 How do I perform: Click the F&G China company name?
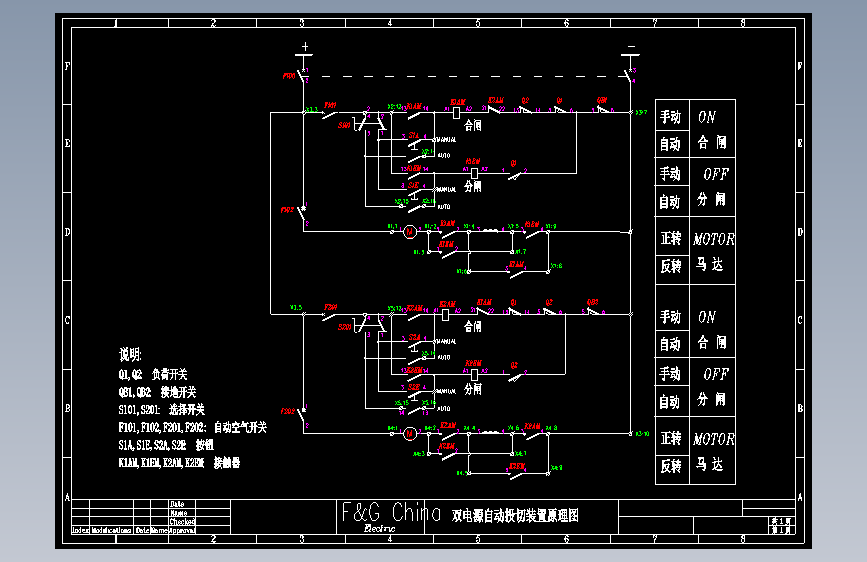click(x=391, y=512)
